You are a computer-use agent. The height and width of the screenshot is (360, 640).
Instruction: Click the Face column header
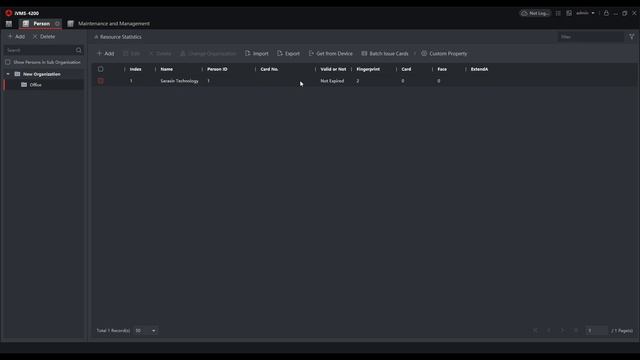(442, 69)
